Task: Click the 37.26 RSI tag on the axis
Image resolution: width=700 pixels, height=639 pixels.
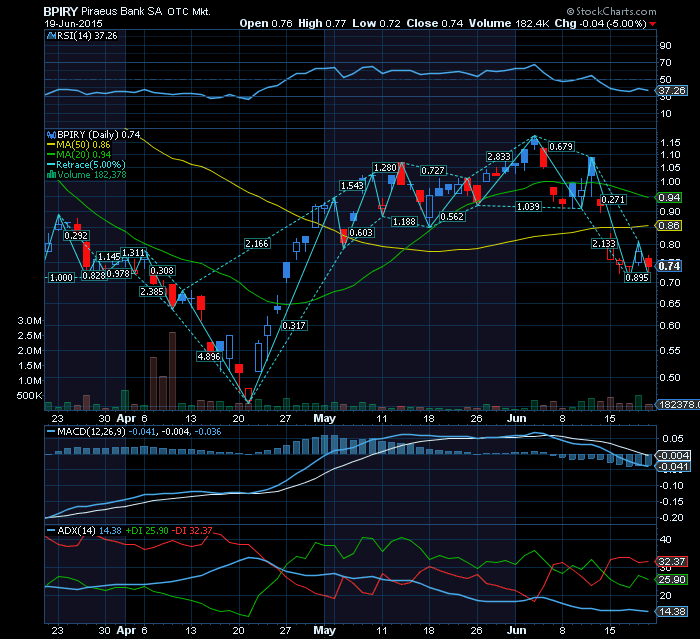Action: 672,91
